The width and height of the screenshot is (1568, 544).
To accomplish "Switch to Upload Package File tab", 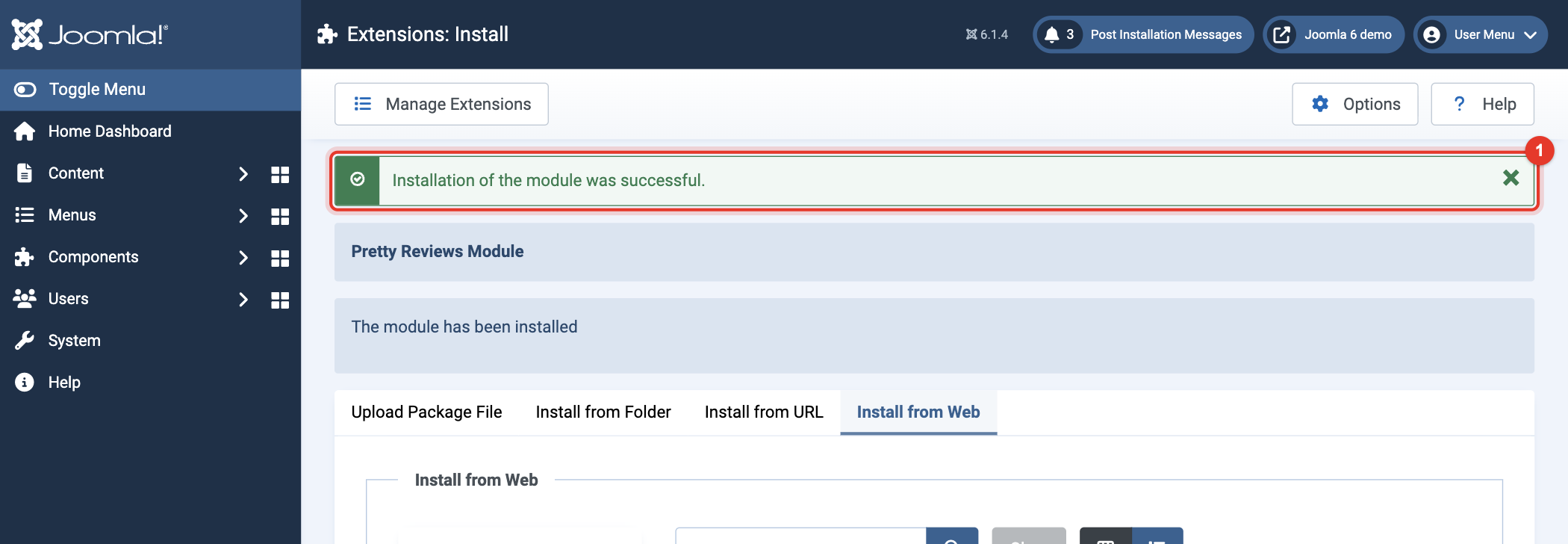I will coord(426,412).
